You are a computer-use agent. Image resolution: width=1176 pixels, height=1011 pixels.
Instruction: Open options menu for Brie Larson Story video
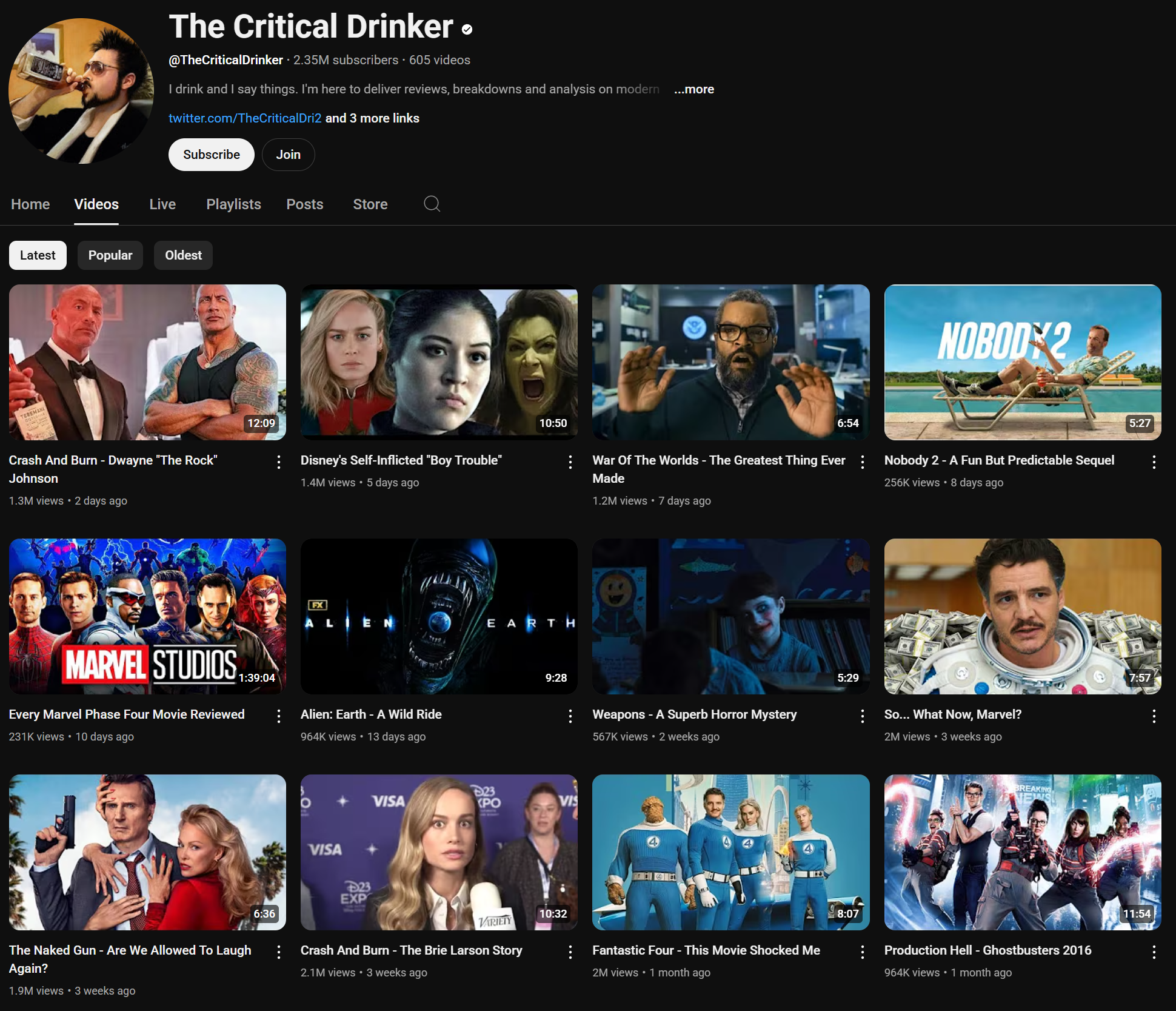570,952
